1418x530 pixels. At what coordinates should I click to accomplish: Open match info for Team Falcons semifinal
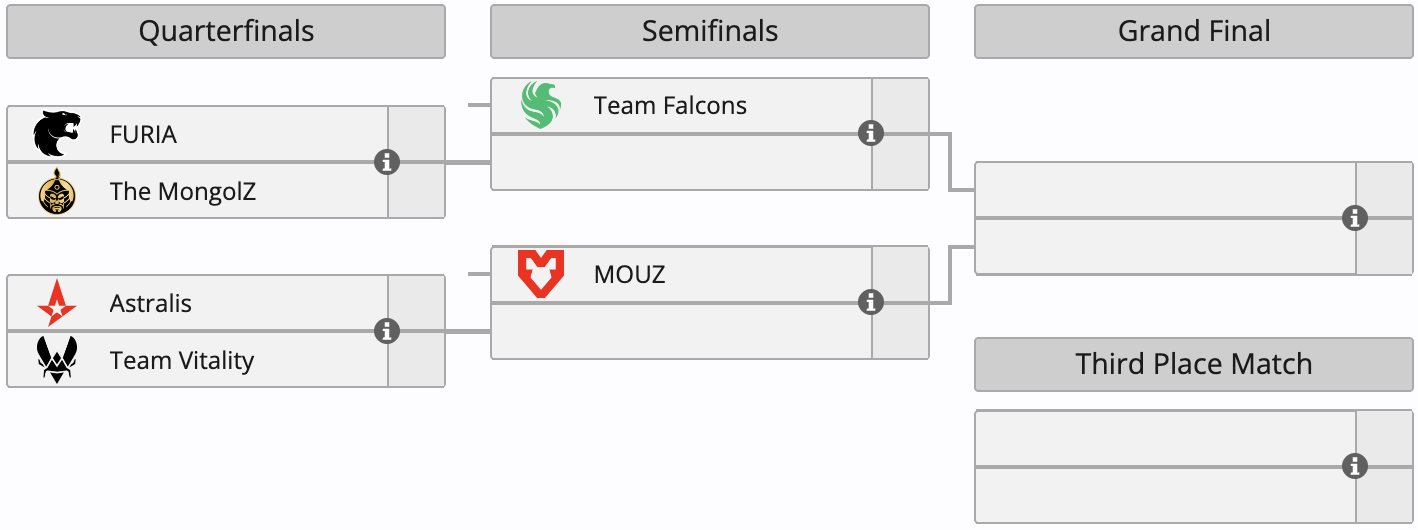tap(871, 133)
